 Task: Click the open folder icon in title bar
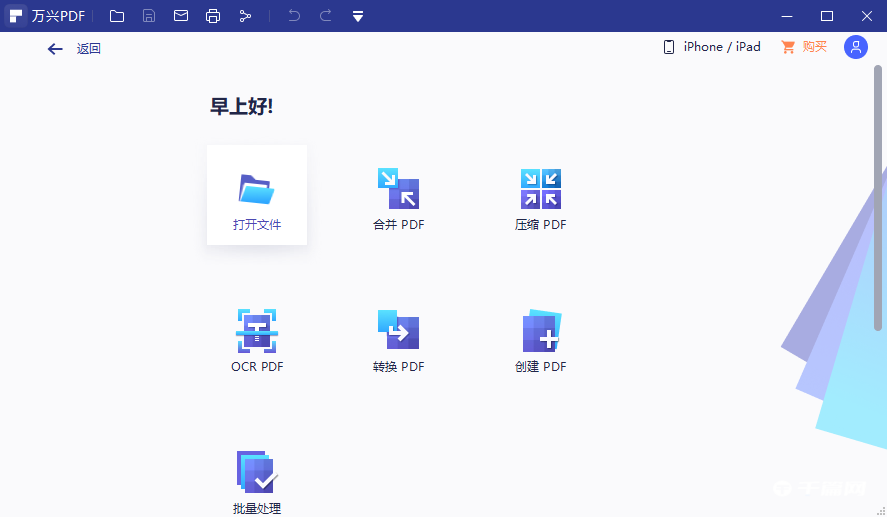tap(117, 16)
